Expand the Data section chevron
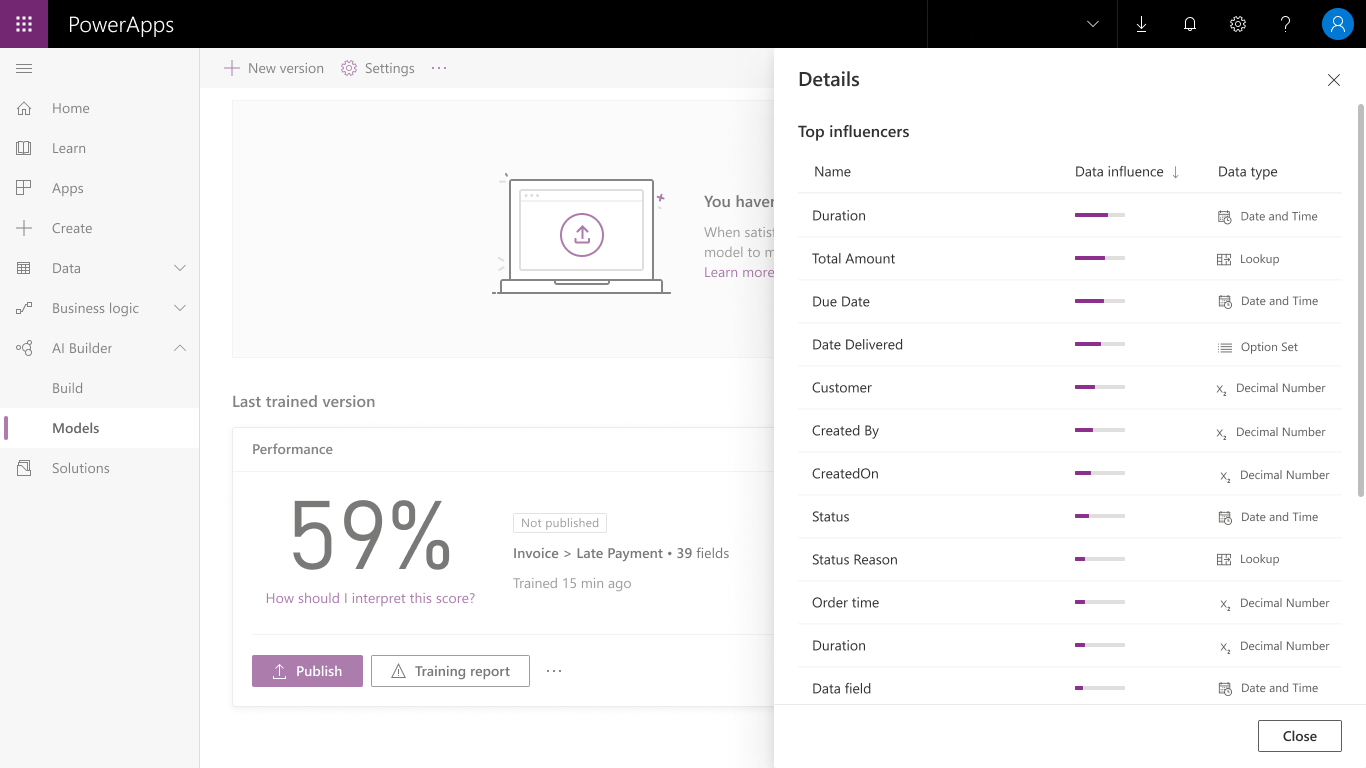The width and height of the screenshot is (1366, 768). pos(180,268)
